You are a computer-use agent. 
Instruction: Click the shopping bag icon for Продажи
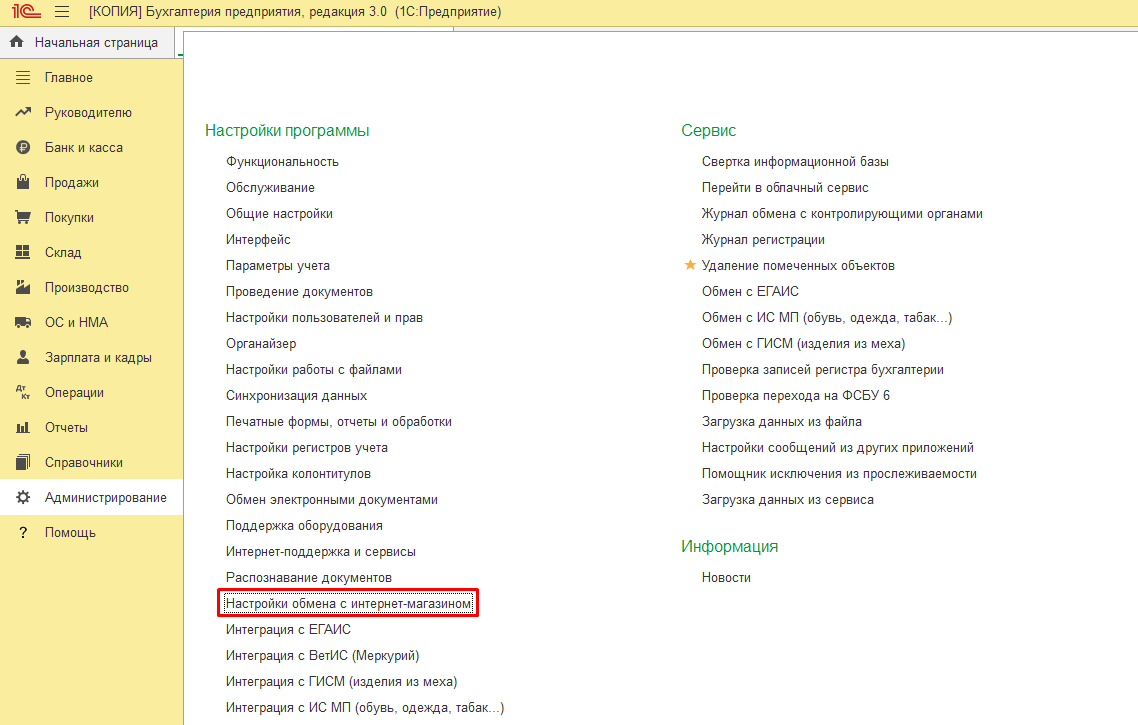23,182
